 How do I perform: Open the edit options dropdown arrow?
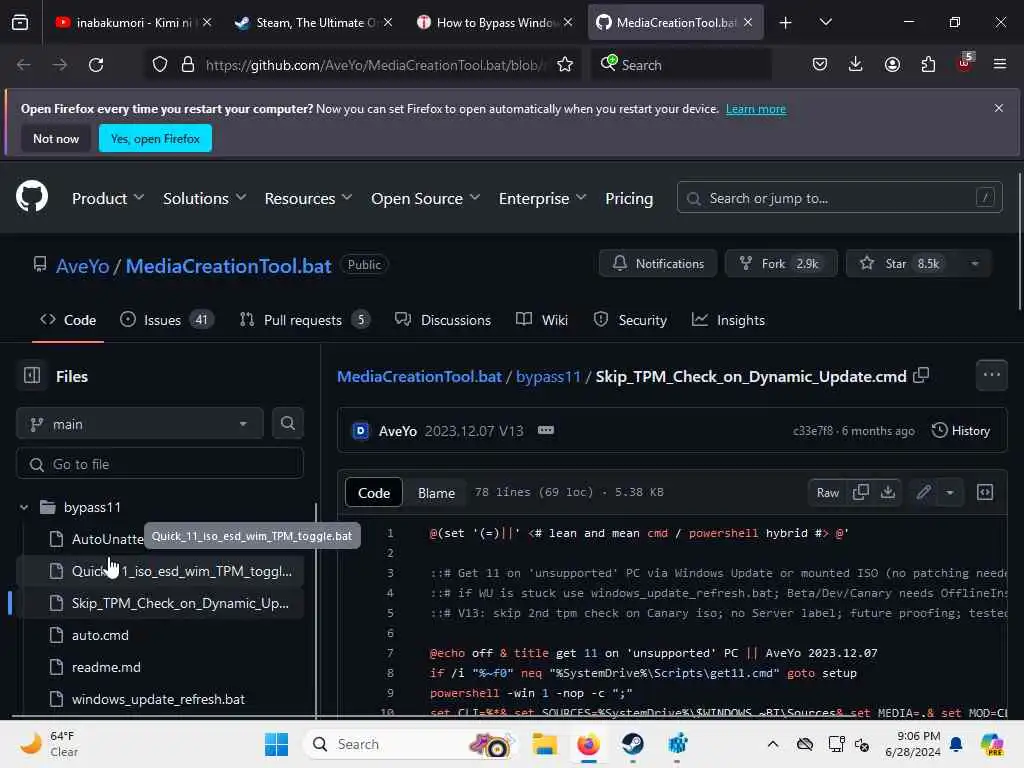[950, 492]
